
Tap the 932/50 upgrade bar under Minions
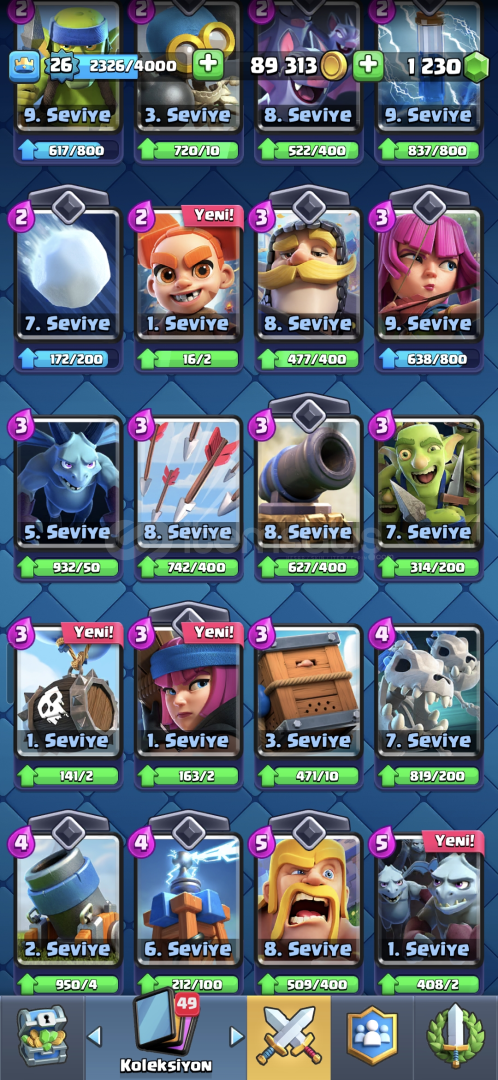(68, 568)
